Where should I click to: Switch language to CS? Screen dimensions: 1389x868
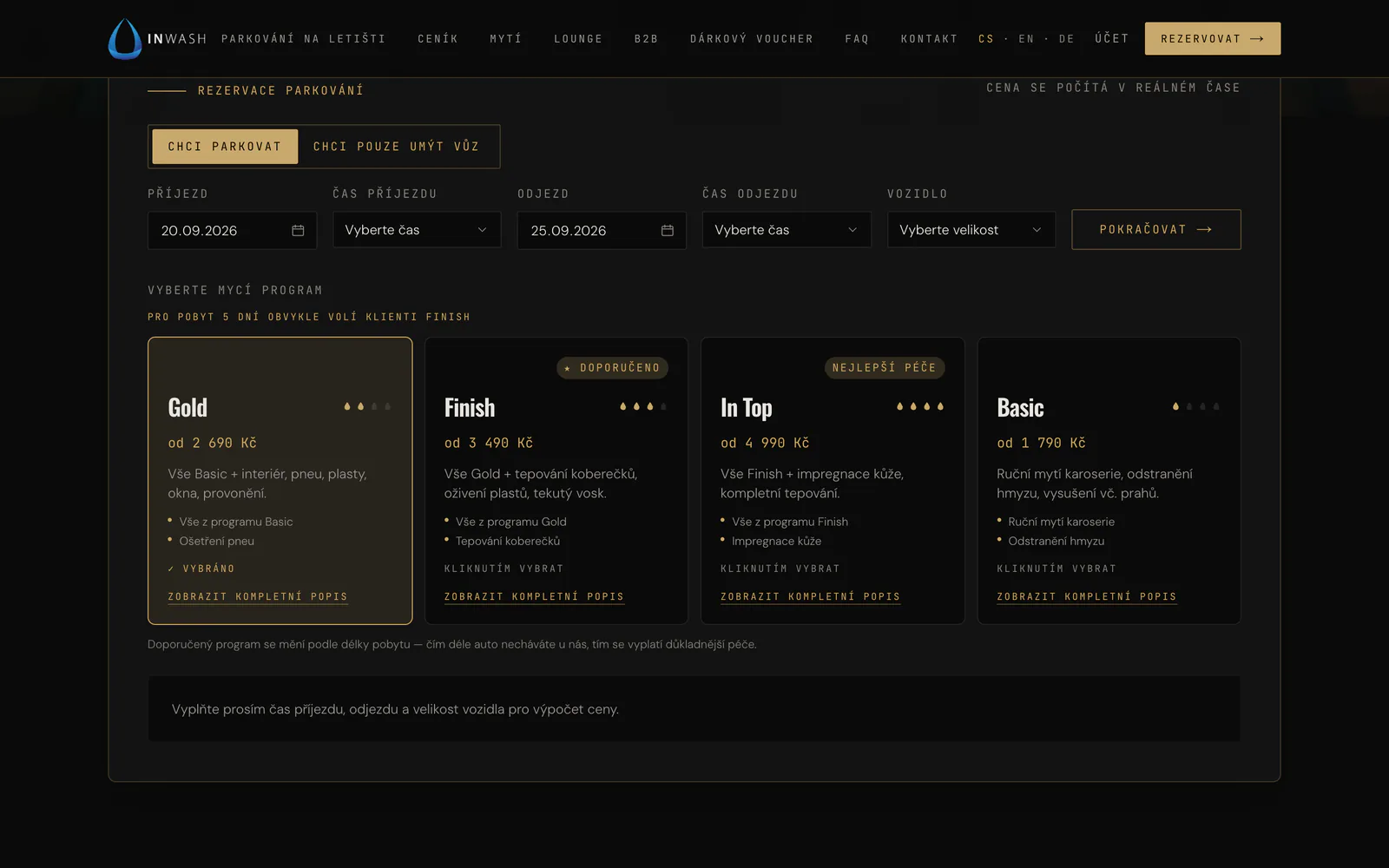coord(986,39)
